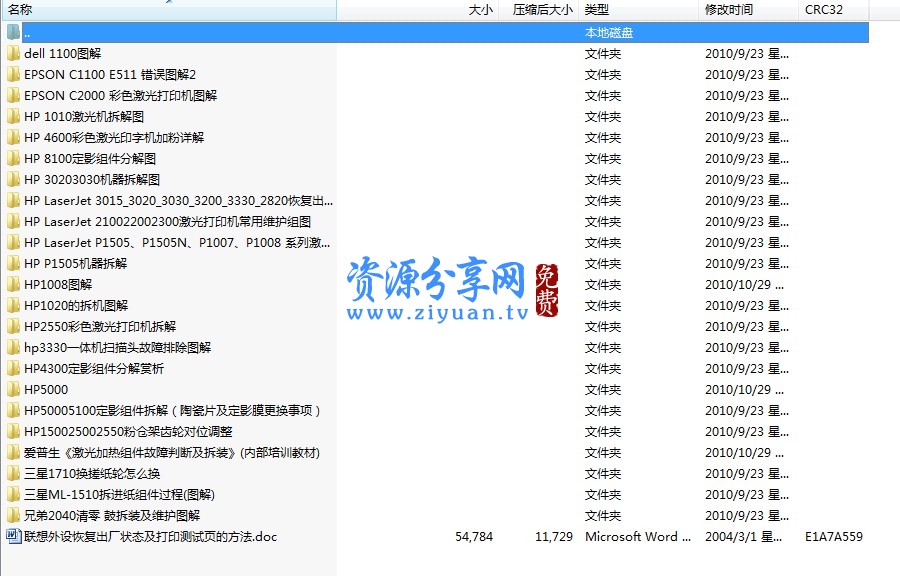
Task: Click the 2010/9/23 date in 兄弟2040清零 row
Action: pos(747,515)
